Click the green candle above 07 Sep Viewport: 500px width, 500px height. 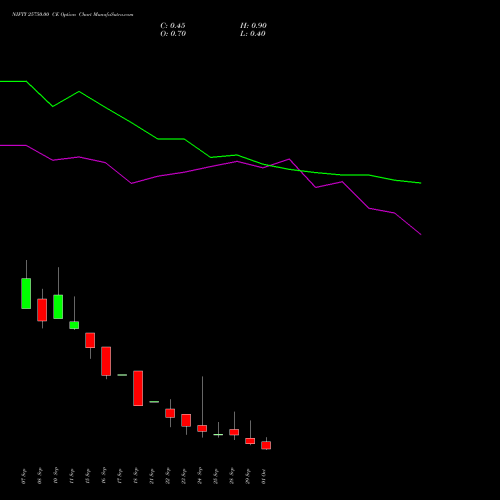tap(26, 293)
